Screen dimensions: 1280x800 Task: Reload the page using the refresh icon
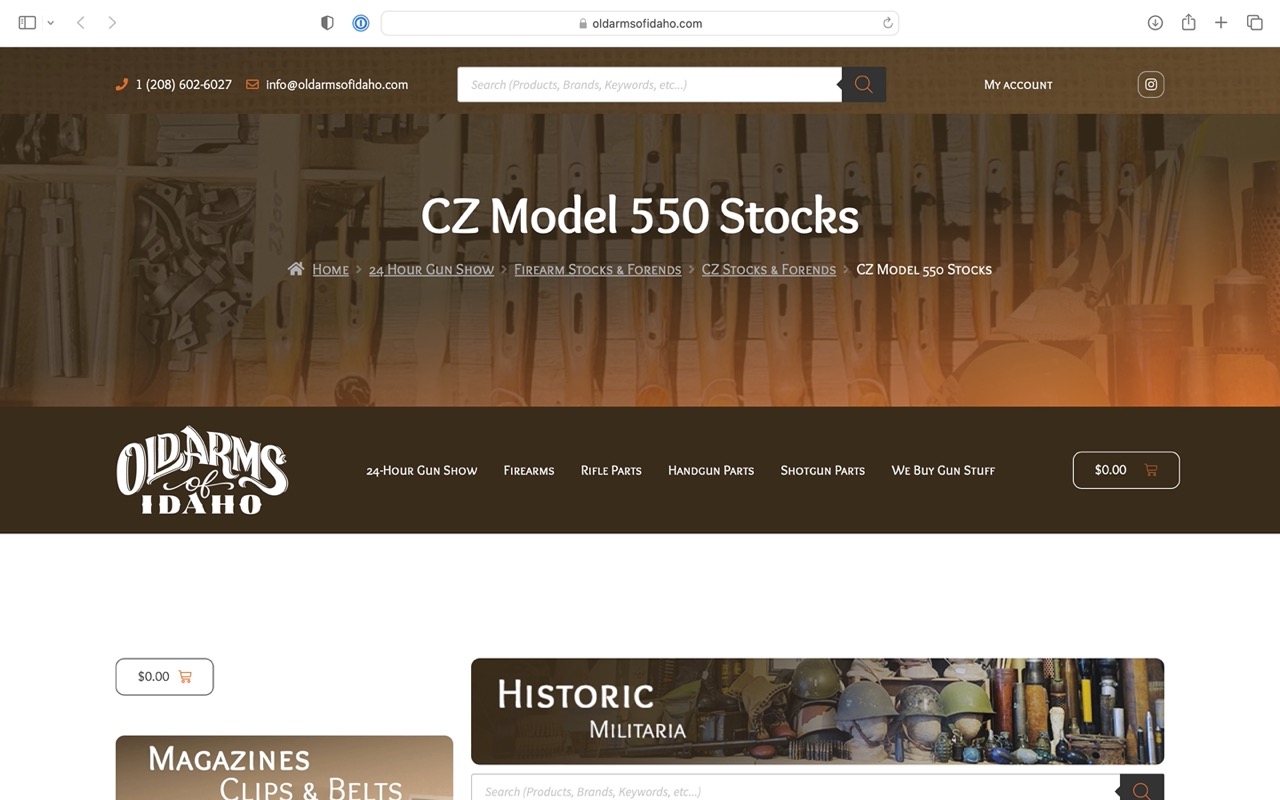click(887, 23)
